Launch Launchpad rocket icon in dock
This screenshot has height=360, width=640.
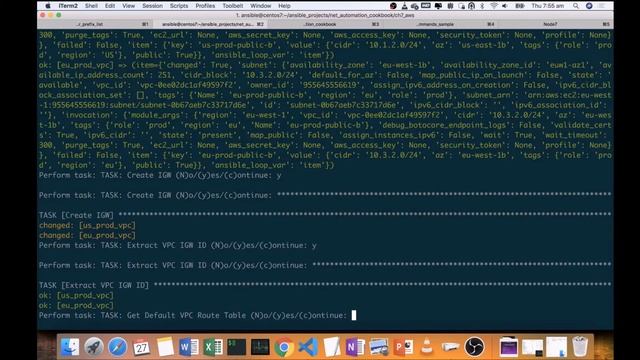point(93,347)
